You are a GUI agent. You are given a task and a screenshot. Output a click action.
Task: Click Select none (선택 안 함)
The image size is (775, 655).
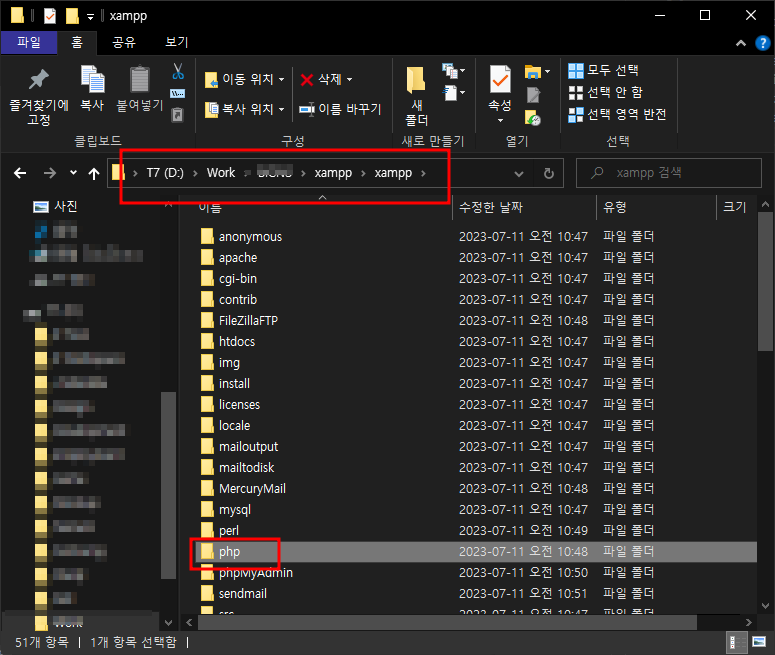point(605,92)
